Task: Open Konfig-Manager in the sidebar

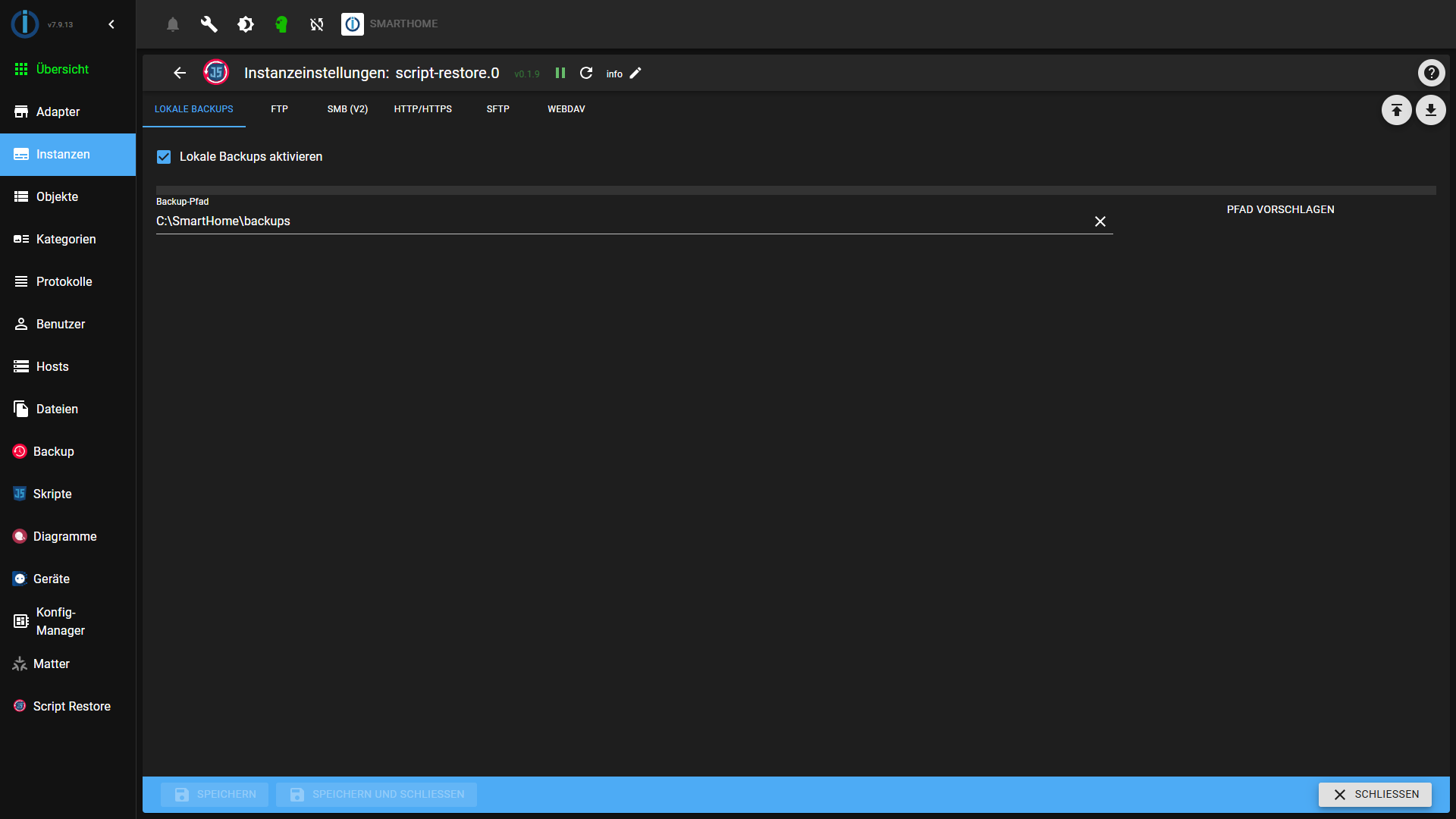Action: point(67,621)
